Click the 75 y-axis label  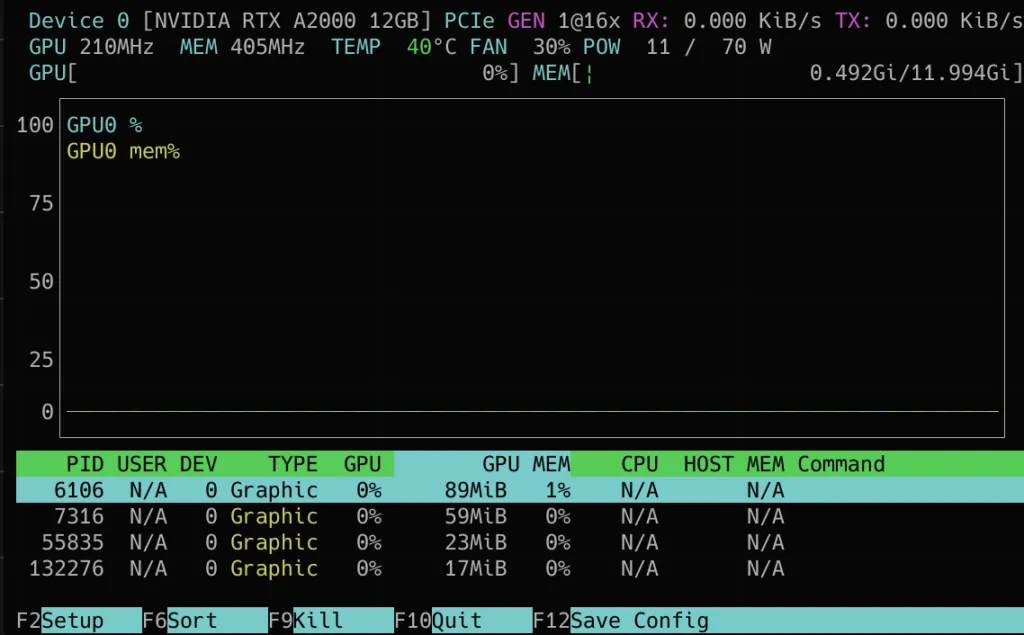pos(41,203)
